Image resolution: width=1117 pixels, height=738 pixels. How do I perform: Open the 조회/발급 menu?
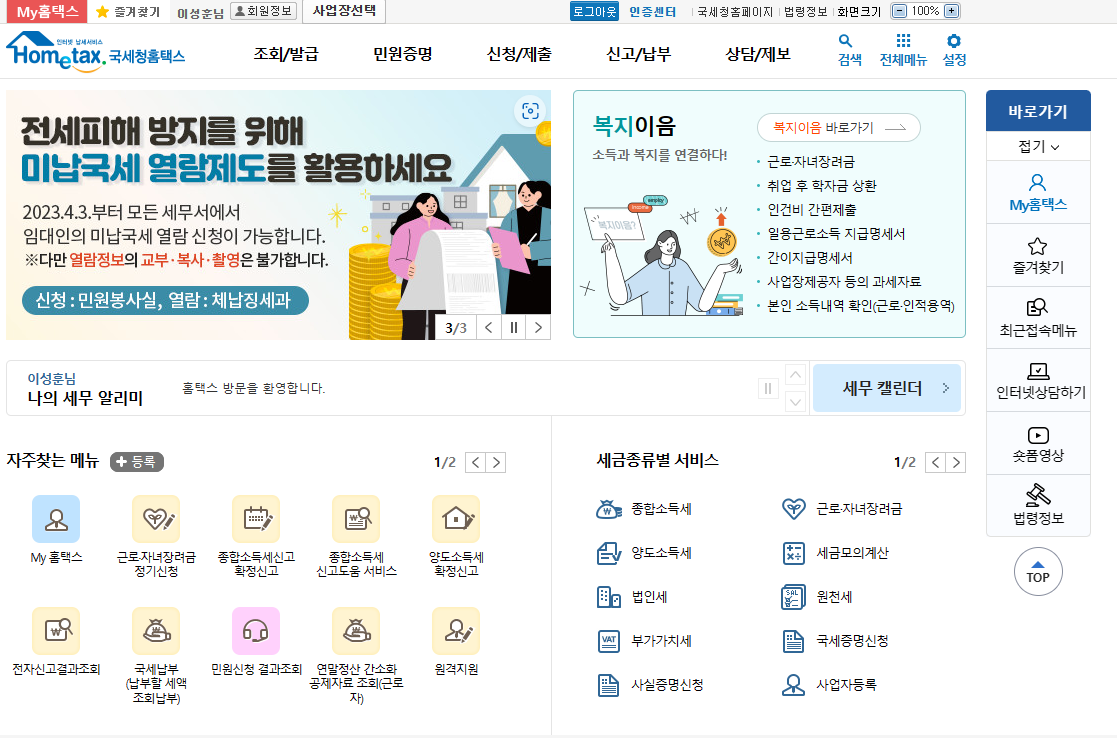(x=286, y=54)
